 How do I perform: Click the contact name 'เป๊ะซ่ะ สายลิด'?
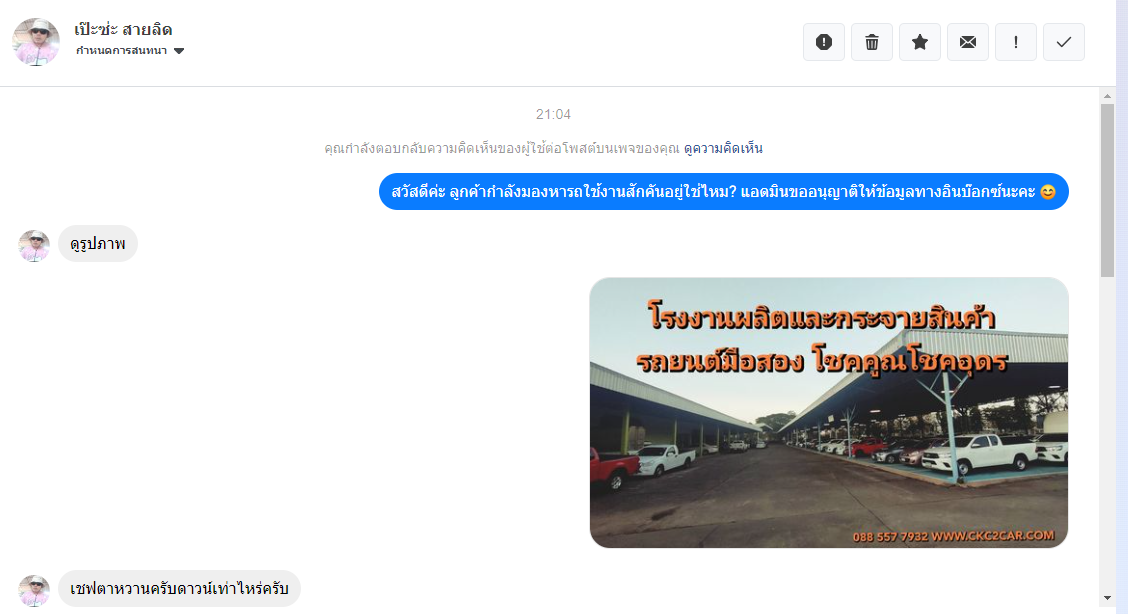pyautogui.click(x=123, y=29)
